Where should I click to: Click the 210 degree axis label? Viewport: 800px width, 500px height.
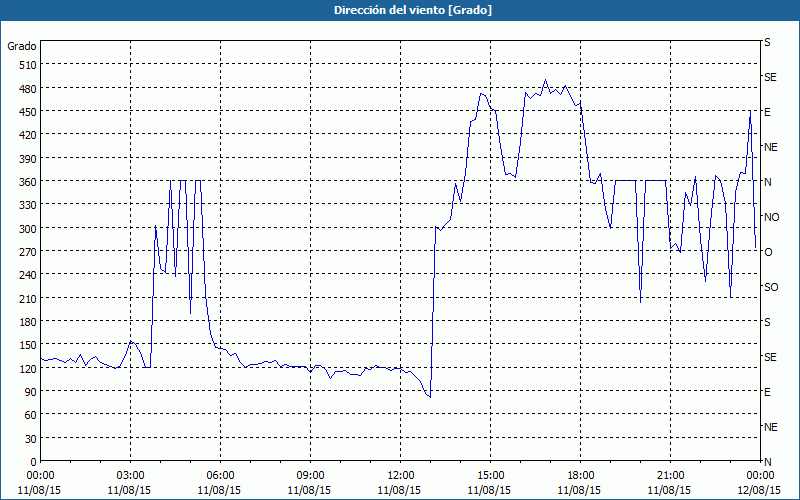tap(29, 299)
